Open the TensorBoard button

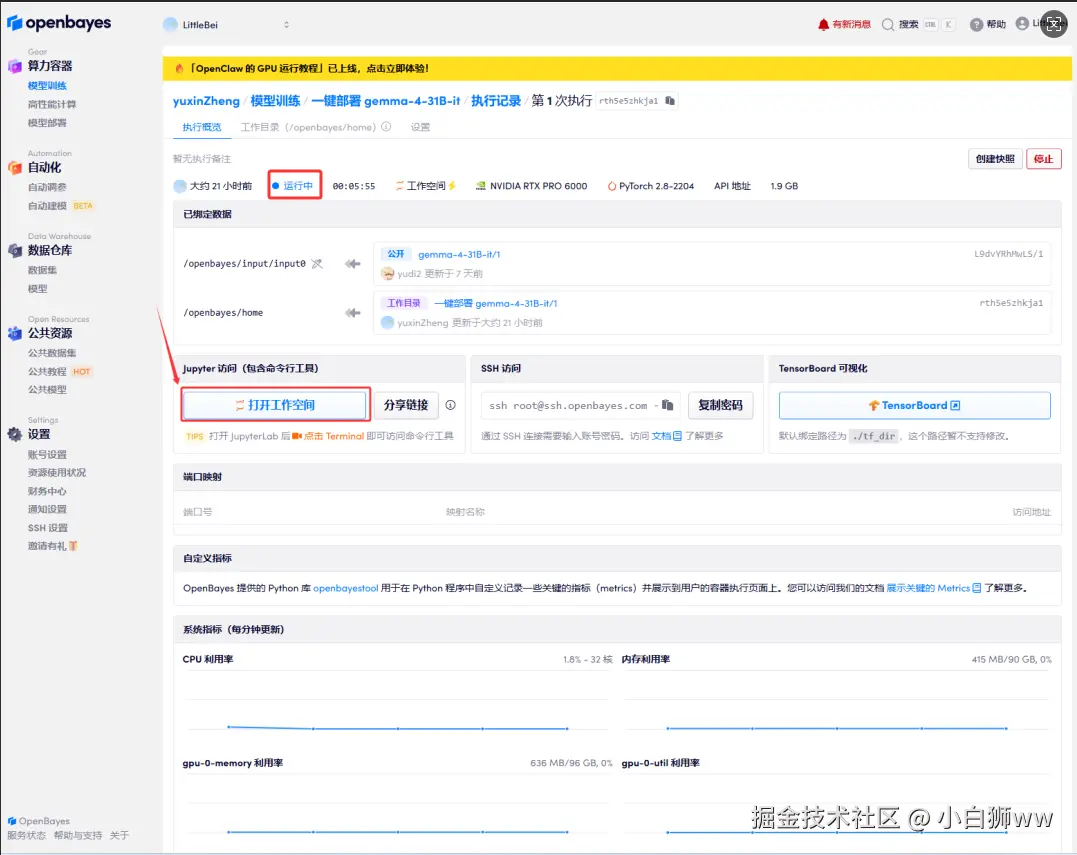[914, 405]
